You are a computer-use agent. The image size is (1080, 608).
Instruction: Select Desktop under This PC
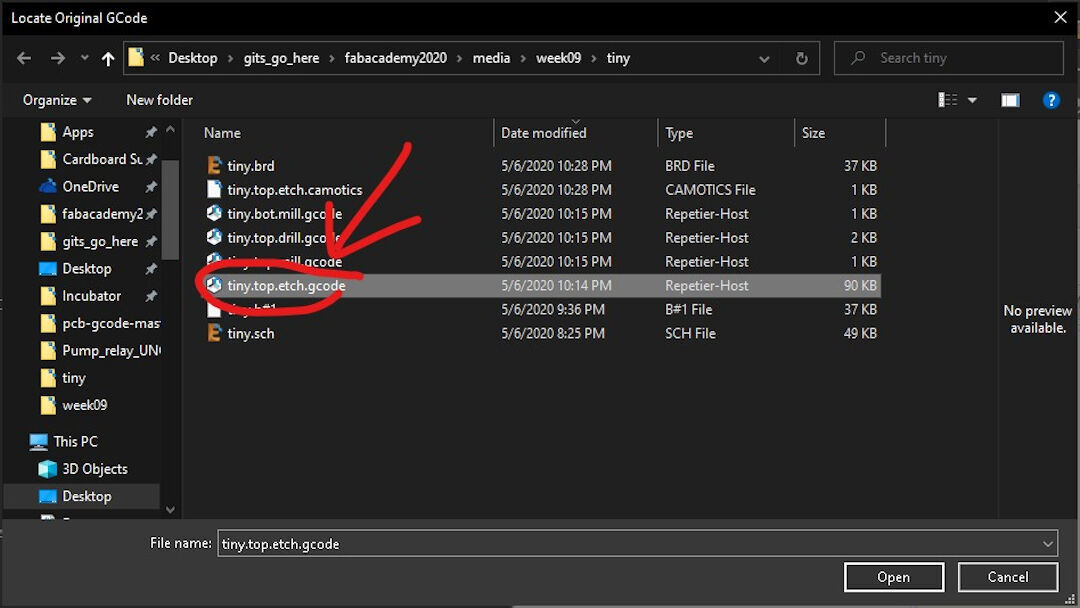click(x=86, y=496)
